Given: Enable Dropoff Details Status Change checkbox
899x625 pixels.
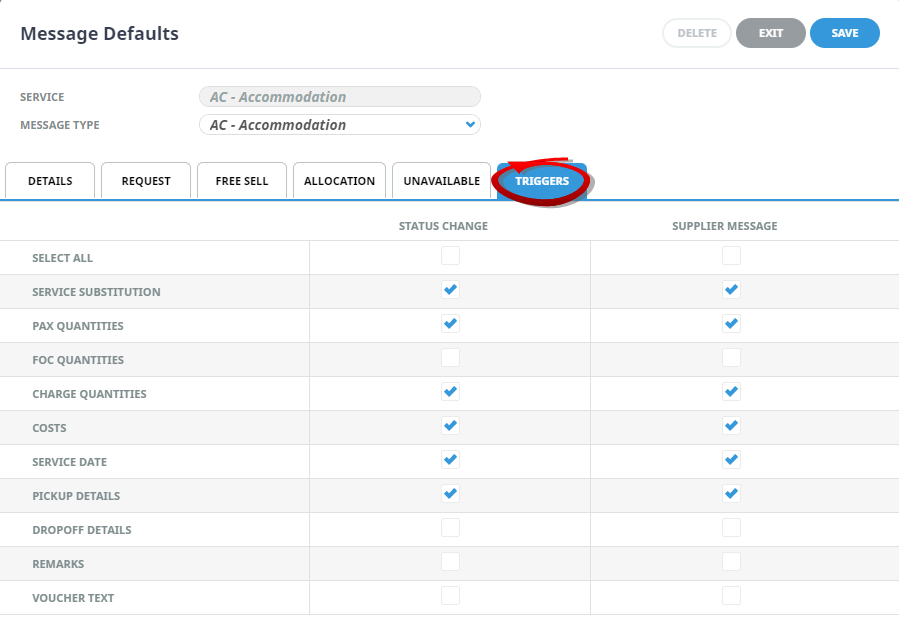Looking at the screenshot, I should (451, 528).
